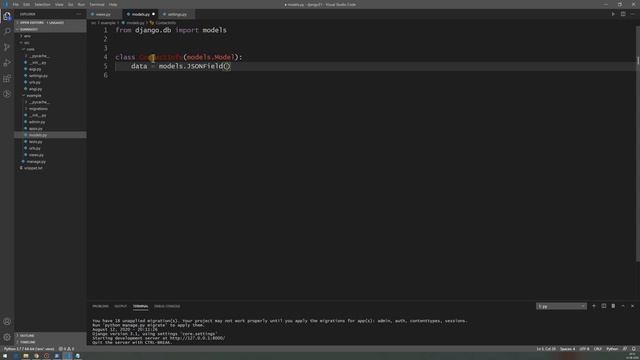Screen dimensions: 640x360
Task: Open the Run and Debug view
Action: (7, 62)
